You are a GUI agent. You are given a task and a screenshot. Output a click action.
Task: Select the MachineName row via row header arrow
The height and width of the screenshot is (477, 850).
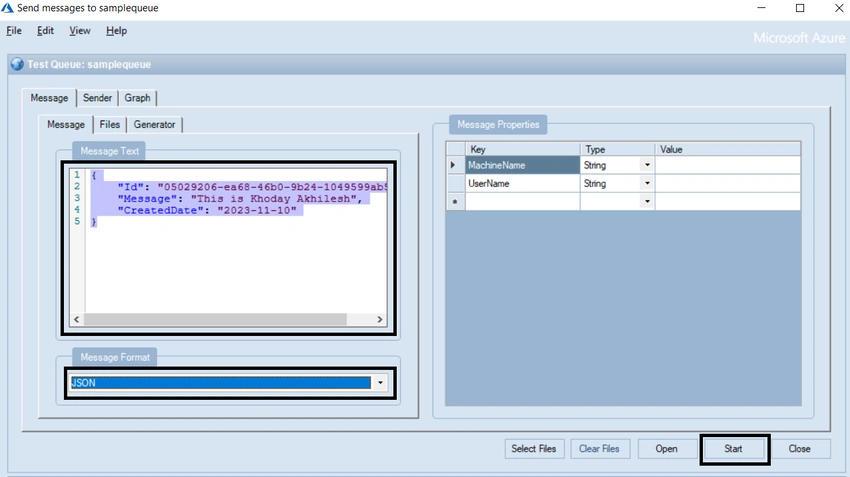[x=455, y=165]
